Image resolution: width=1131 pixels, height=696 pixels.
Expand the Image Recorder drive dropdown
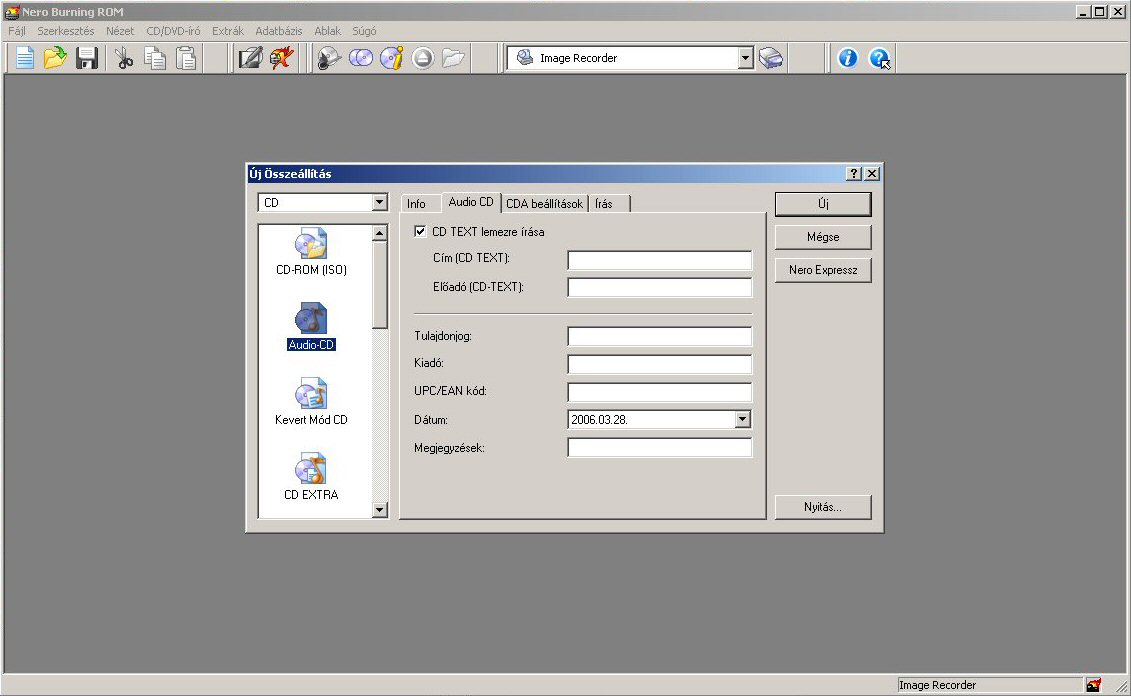pos(745,58)
